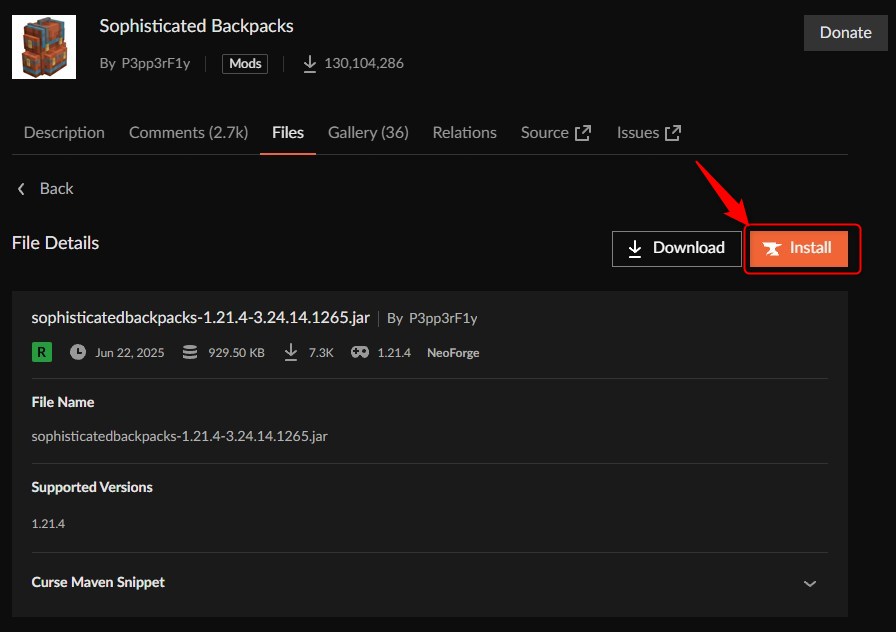This screenshot has width=896, height=632.
Task: Click the File Details heading
Action: coord(55,243)
